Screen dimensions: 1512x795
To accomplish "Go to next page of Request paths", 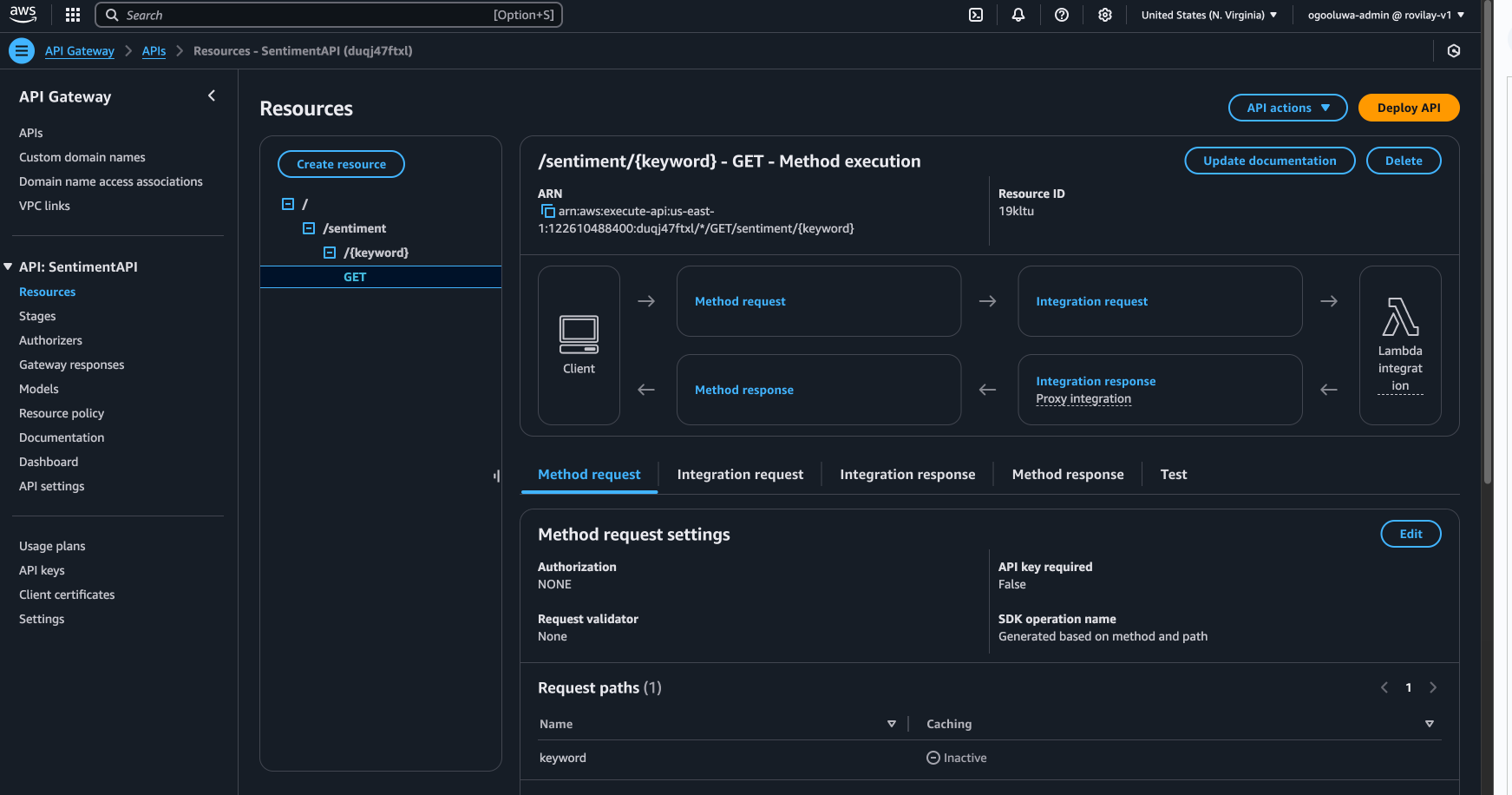I will click(1433, 687).
